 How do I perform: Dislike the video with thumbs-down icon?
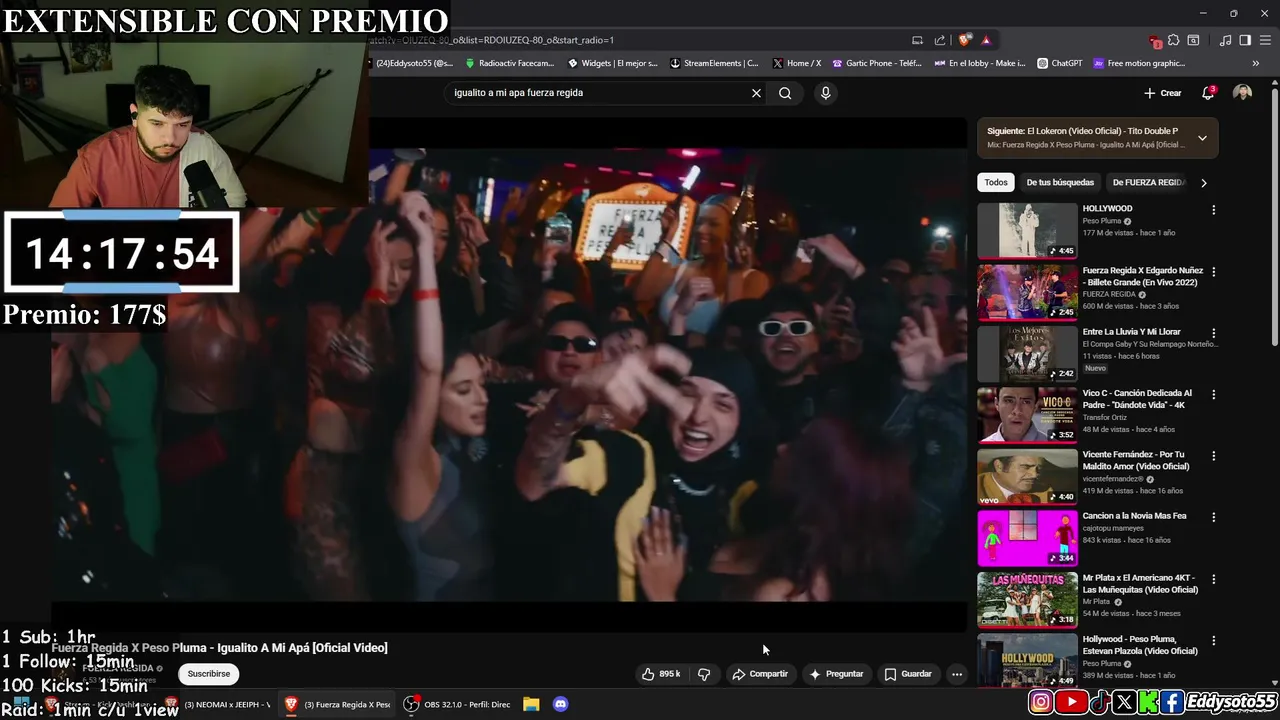(x=704, y=674)
